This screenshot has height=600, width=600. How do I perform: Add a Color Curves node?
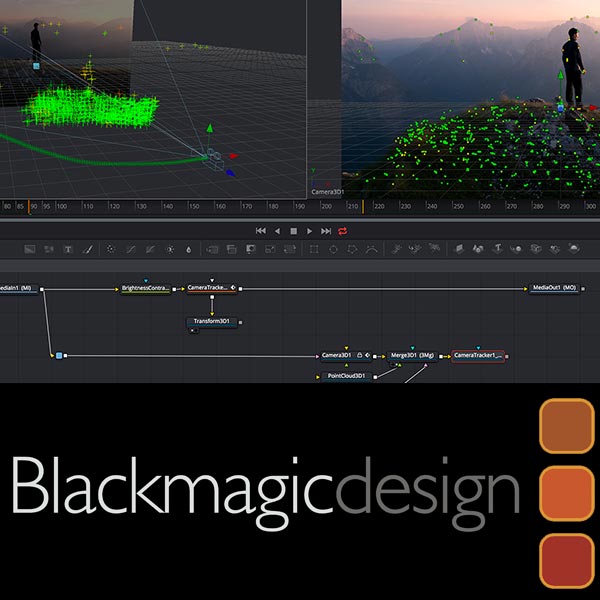click(x=130, y=249)
